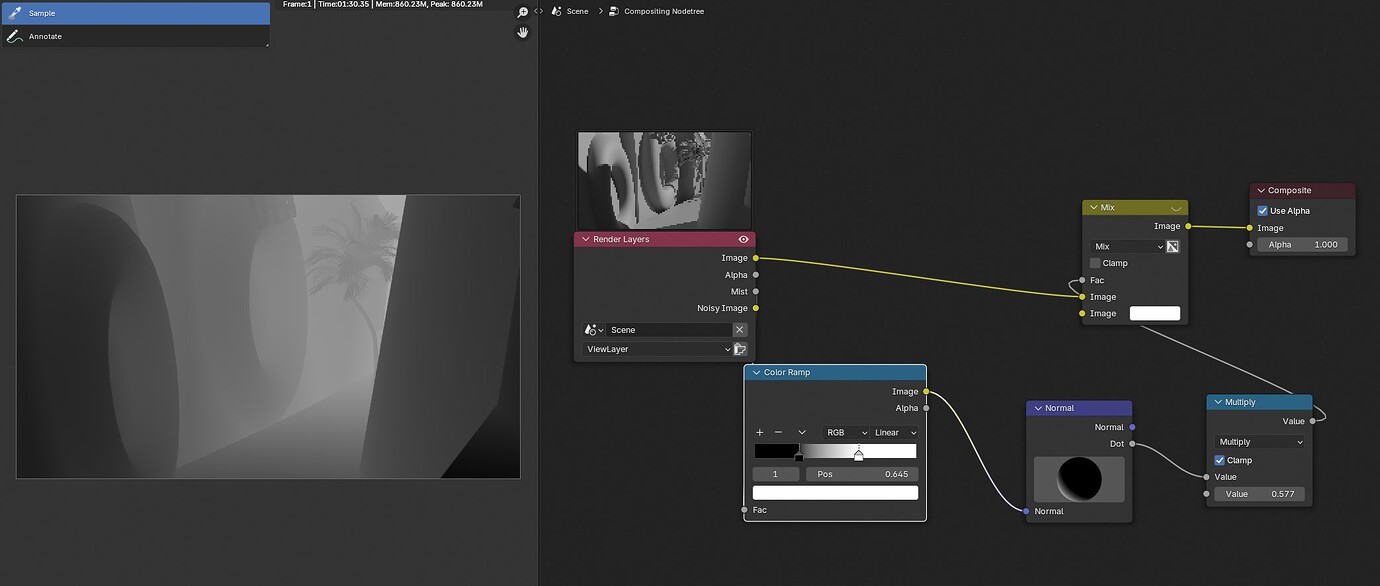Click the rendered backdrop image in viewer
This screenshot has height=586, width=1380.
268,337
